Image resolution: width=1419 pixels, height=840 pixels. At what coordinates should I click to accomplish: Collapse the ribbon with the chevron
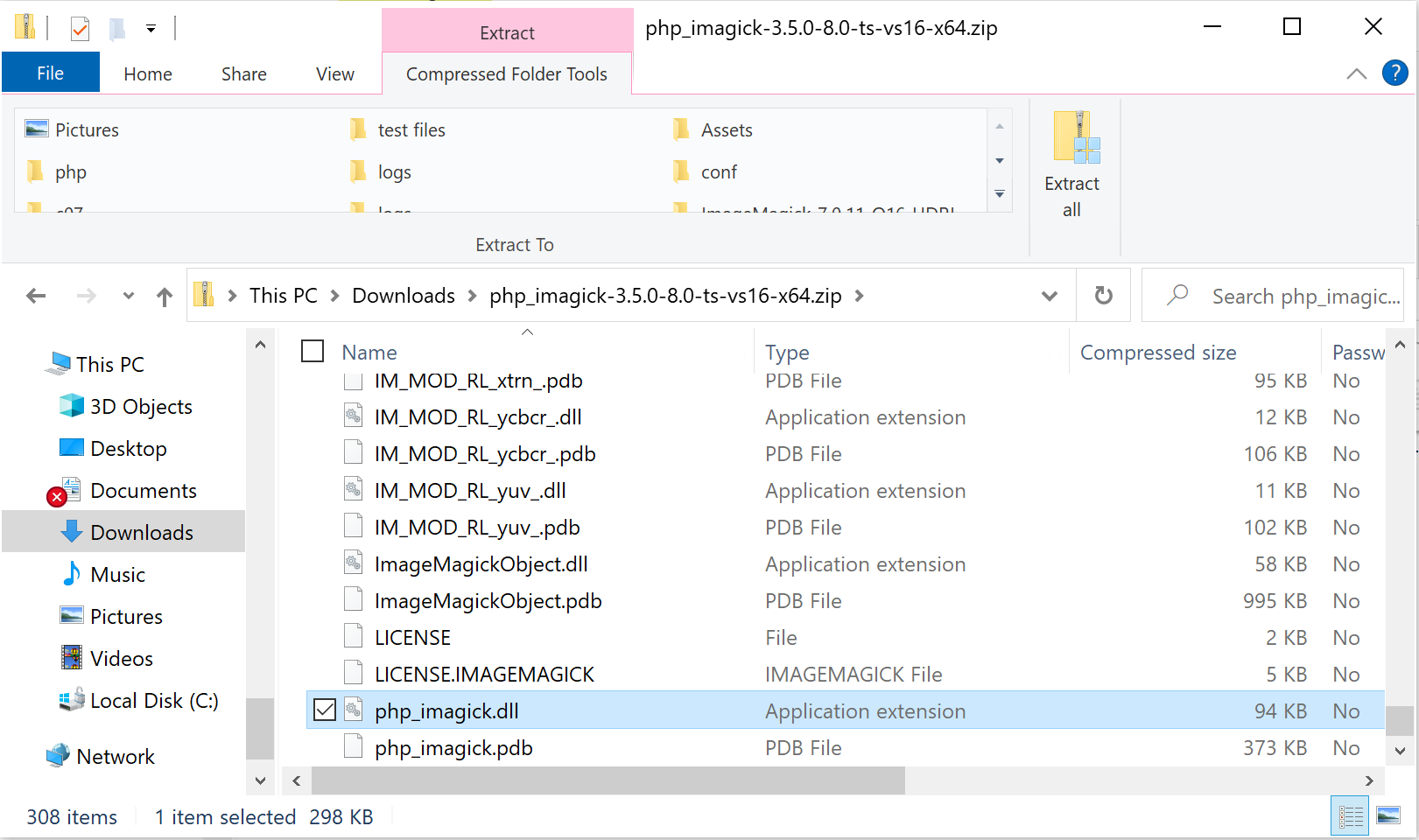click(1356, 73)
